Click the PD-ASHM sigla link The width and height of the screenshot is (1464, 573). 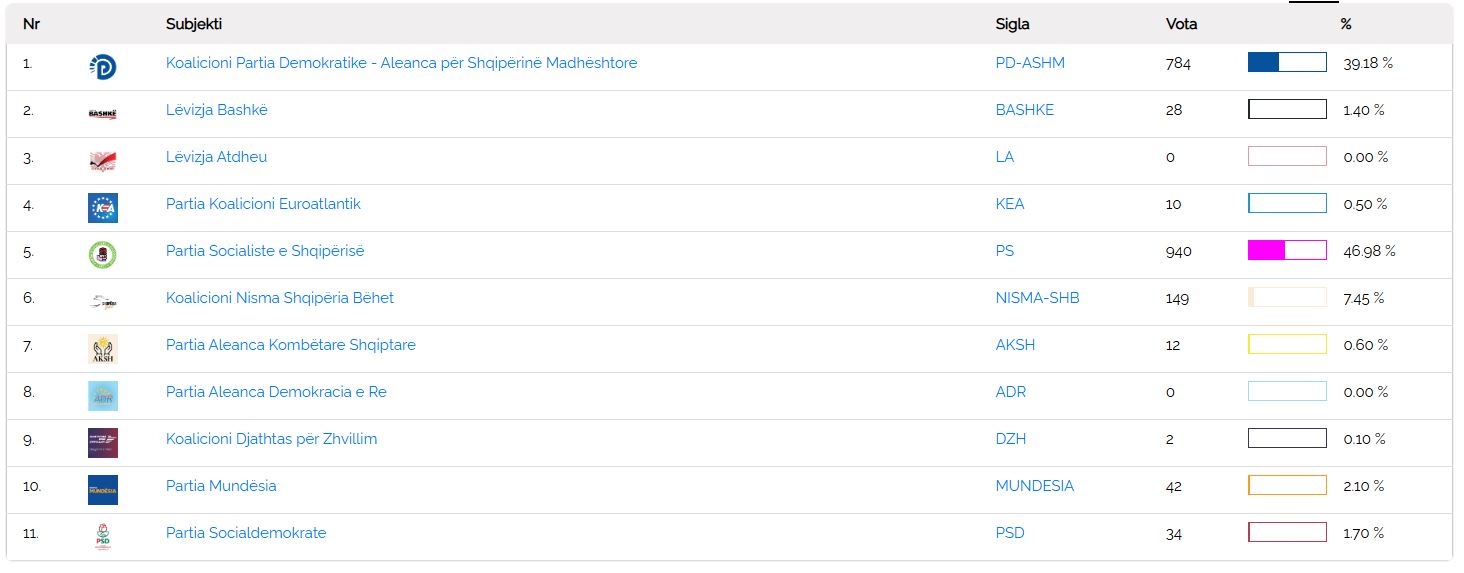pos(1030,63)
